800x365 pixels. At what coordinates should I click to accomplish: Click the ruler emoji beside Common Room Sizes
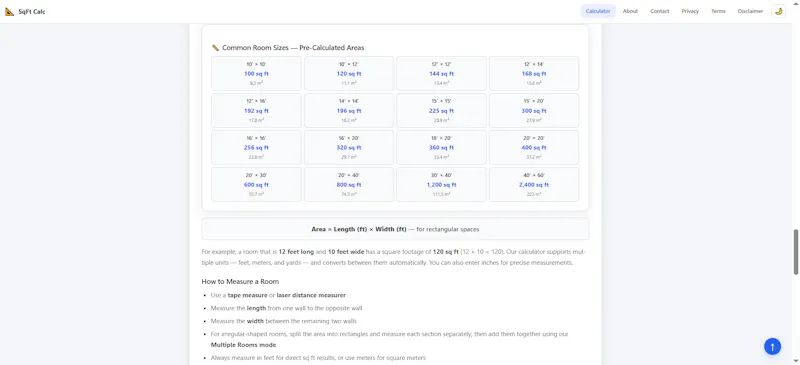pos(215,48)
